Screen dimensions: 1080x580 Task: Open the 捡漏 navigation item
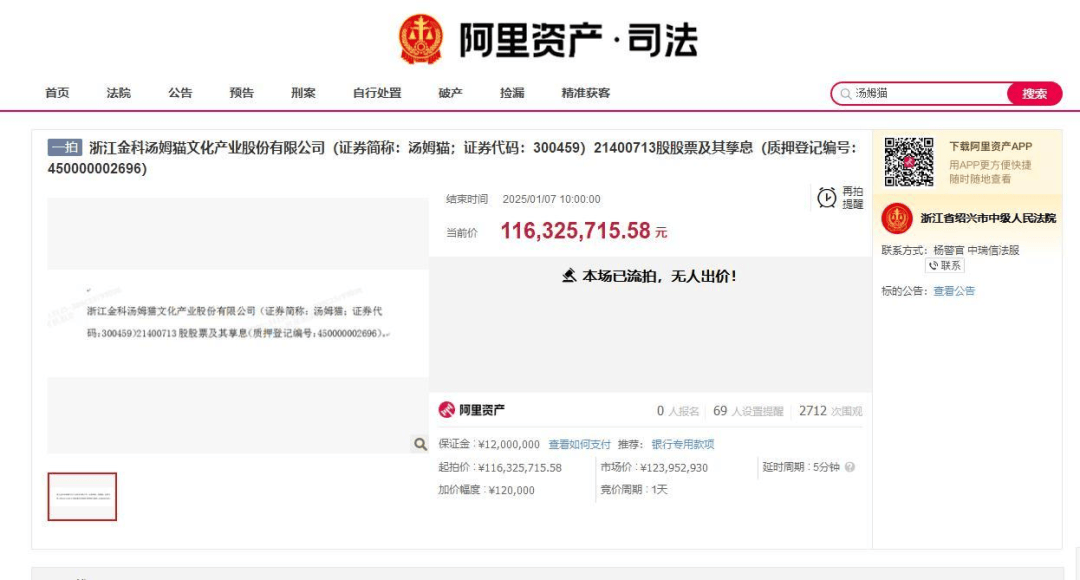tap(512, 93)
